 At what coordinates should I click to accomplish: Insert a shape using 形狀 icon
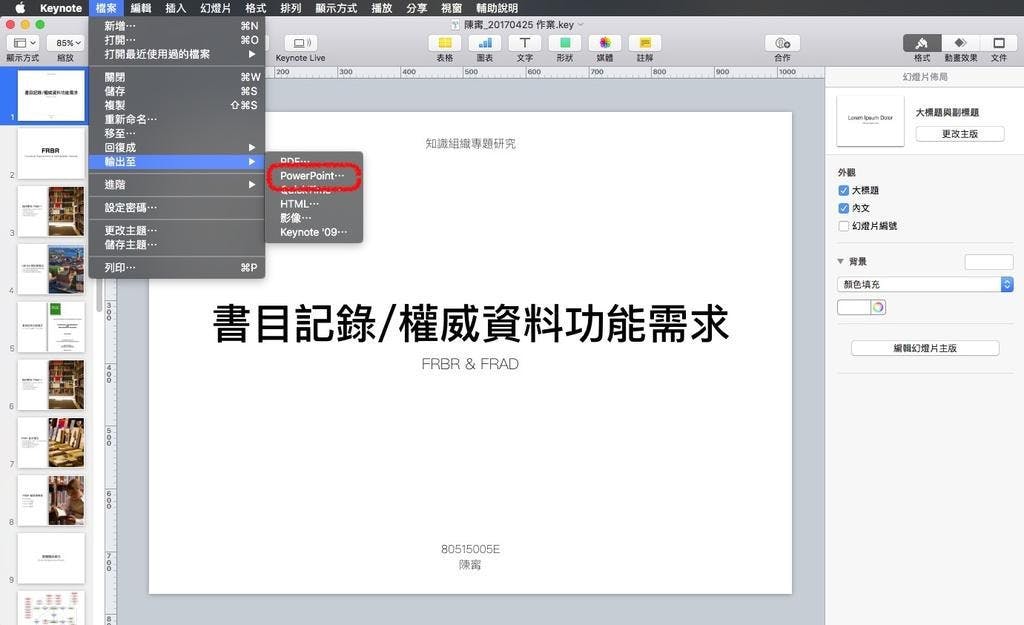coord(565,43)
